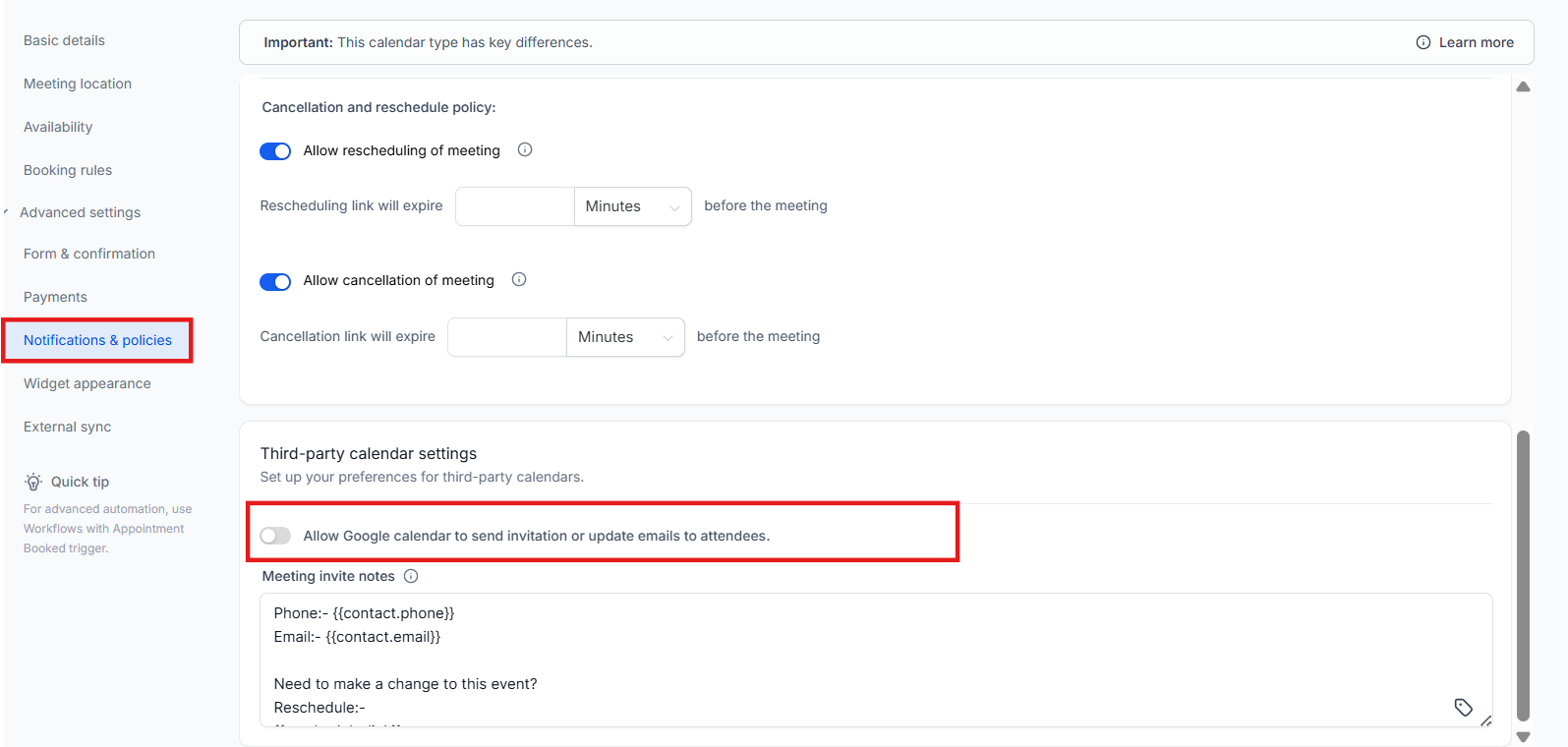1568x747 pixels.
Task: Open the External sync page
Action: click(67, 427)
